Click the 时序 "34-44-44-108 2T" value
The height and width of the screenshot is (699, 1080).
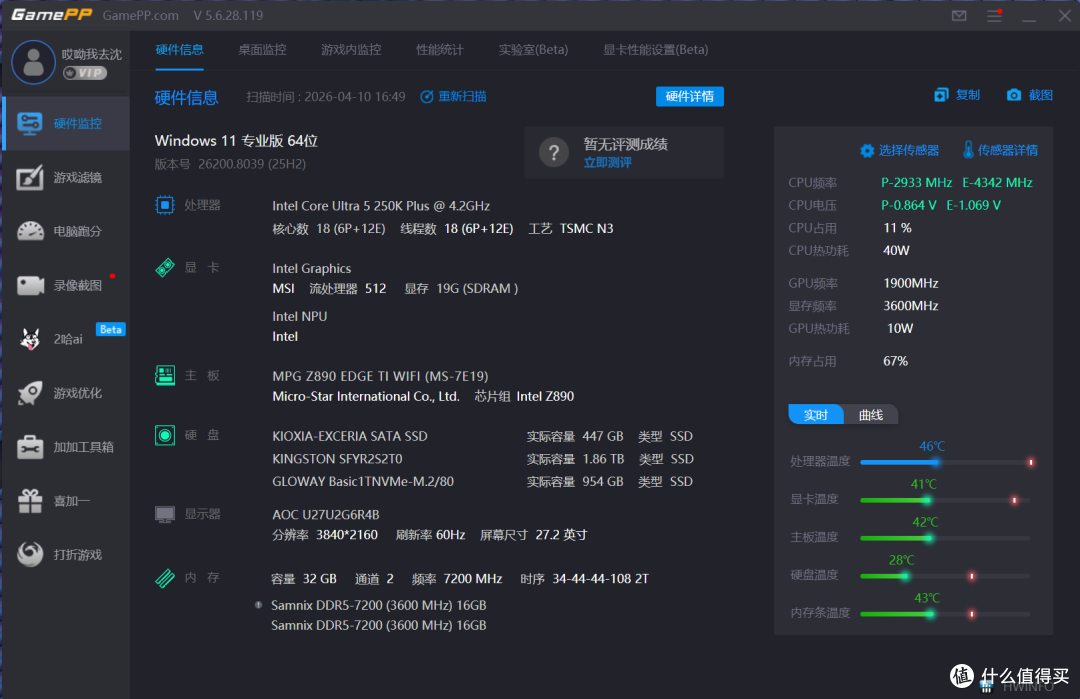tap(601, 578)
